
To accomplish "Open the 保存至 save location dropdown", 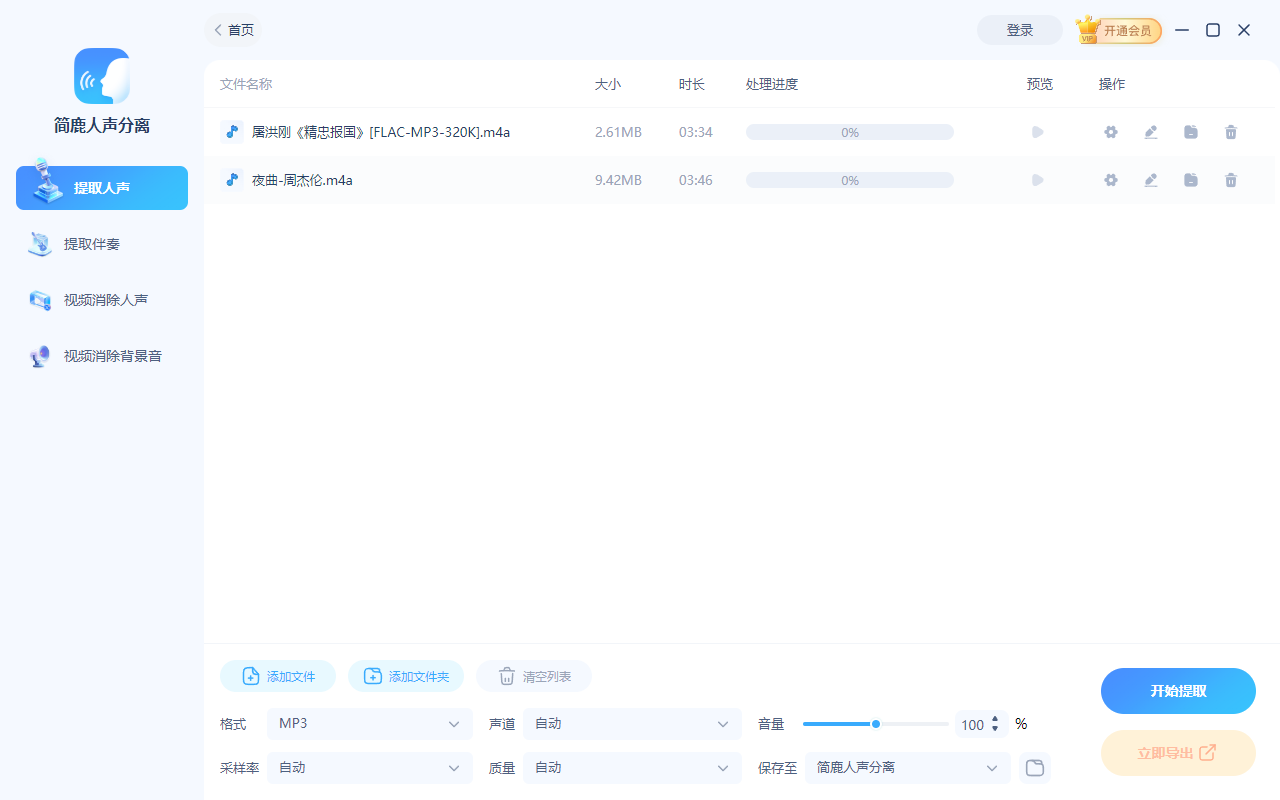I will (x=907, y=768).
